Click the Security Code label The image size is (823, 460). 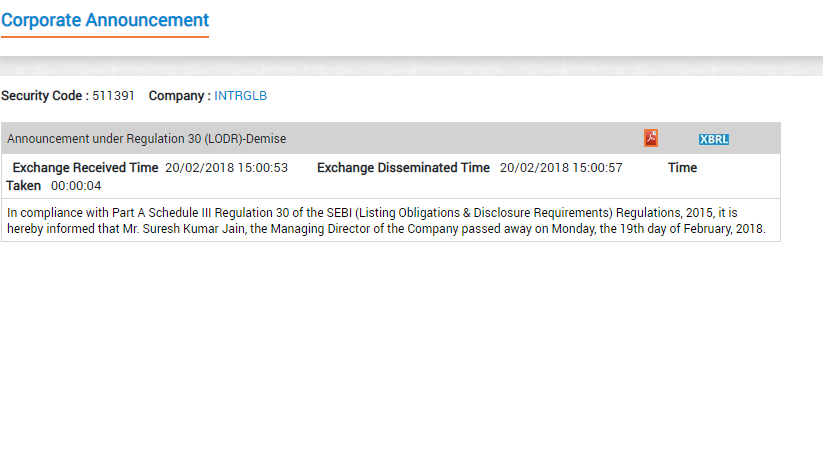click(45, 96)
